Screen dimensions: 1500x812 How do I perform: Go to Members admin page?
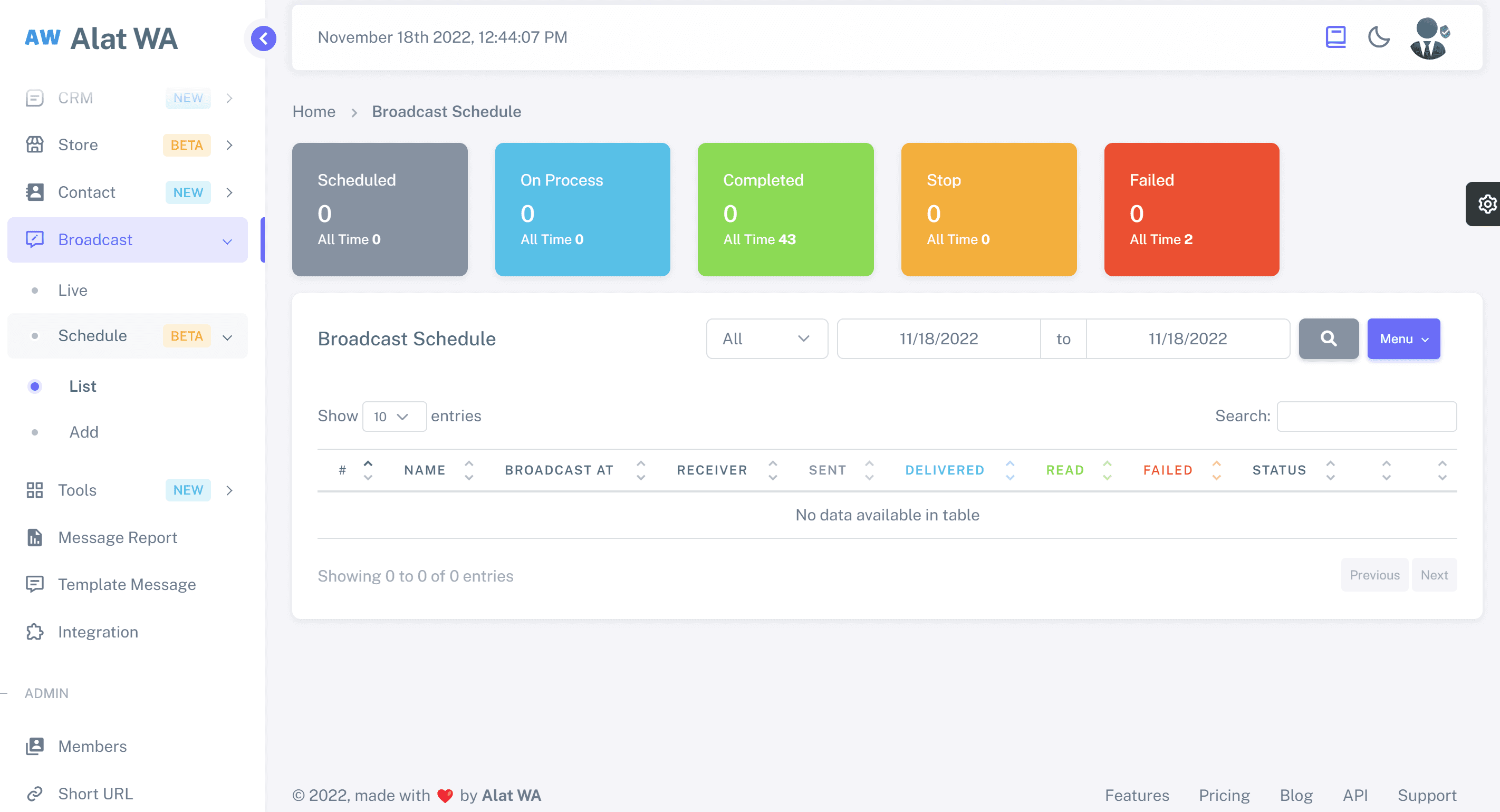click(x=92, y=746)
